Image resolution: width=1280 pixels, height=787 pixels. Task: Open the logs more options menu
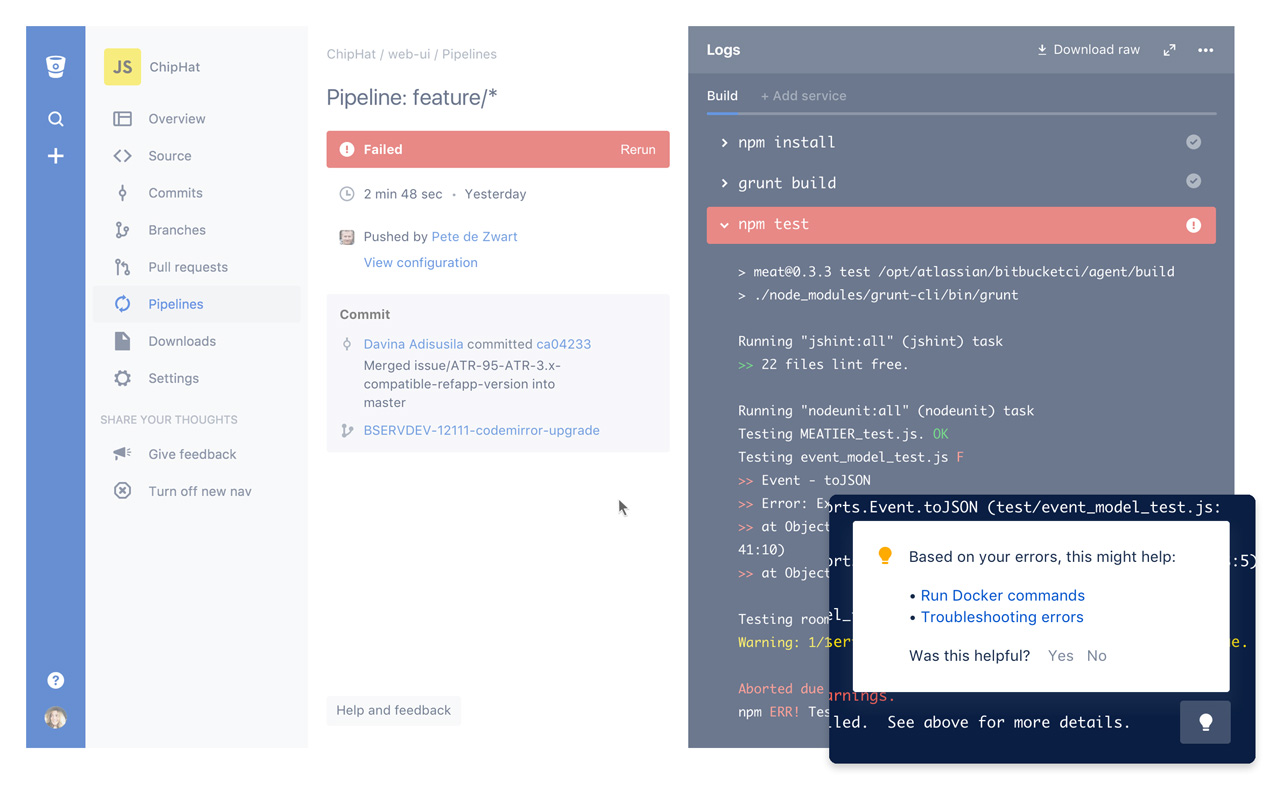[x=1206, y=50]
